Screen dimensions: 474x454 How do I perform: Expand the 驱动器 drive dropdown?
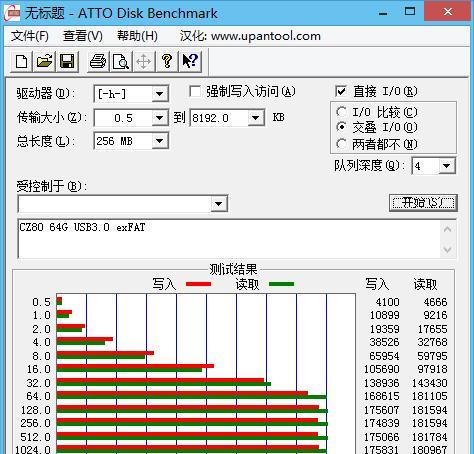(159, 94)
